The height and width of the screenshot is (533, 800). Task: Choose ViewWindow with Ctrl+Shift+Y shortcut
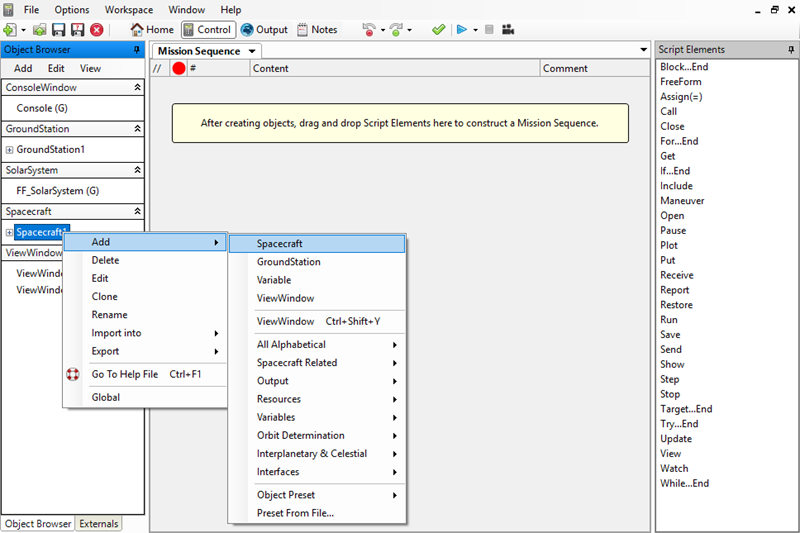pos(317,321)
